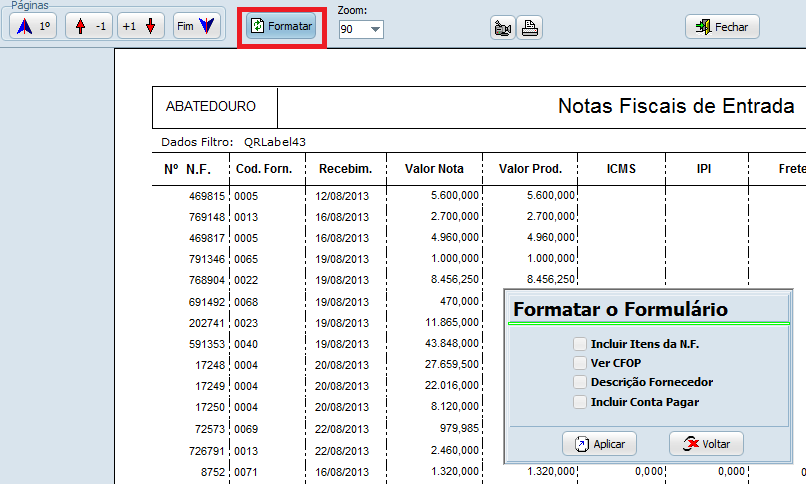This screenshot has width=806, height=484.
Task: Check the Descrição Fornecedor option
Action: click(x=580, y=382)
